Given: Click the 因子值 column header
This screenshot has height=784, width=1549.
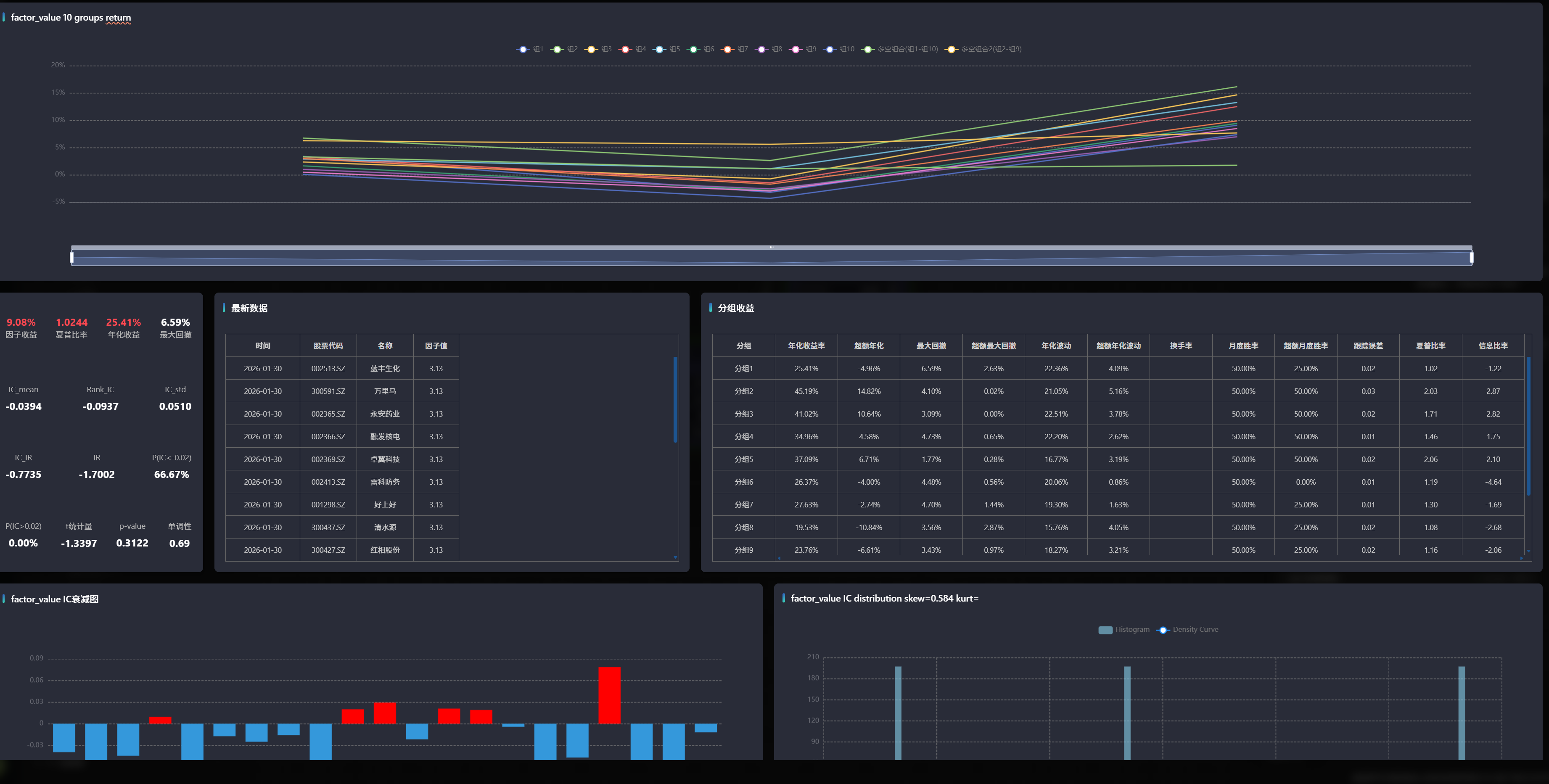Looking at the screenshot, I should tap(435, 346).
